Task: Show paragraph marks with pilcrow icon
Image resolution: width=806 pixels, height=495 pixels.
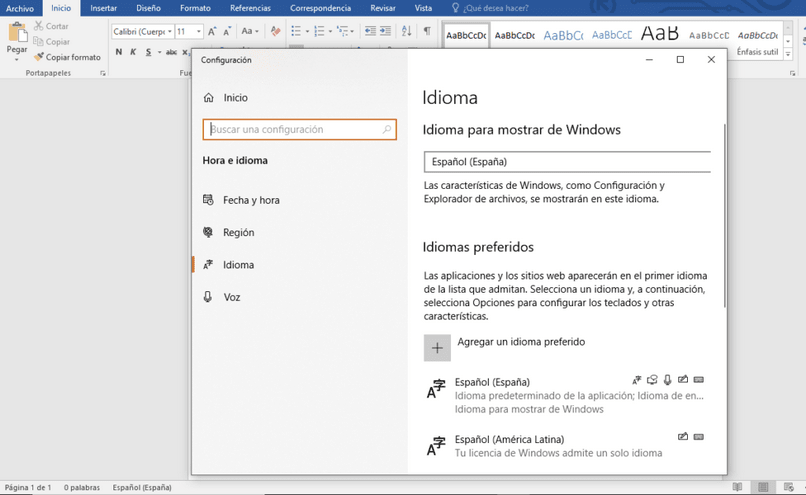Action: click(x=427, y=31)
